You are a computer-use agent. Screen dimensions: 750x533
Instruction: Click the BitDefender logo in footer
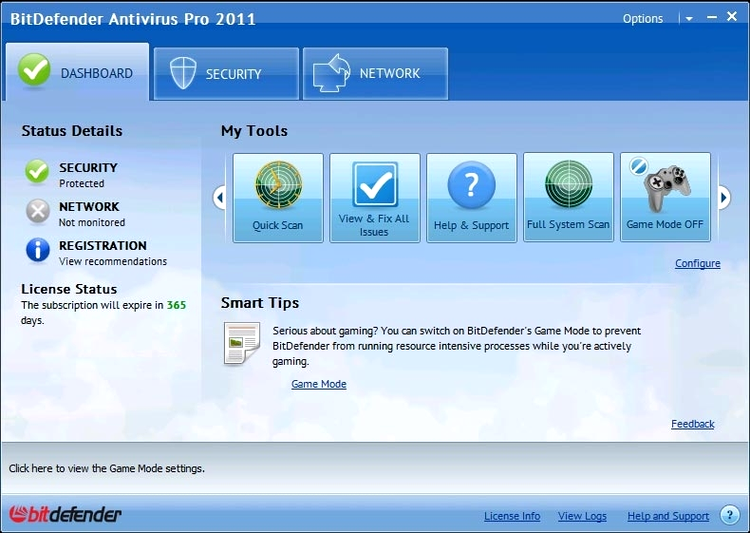[x=65, y=515]
